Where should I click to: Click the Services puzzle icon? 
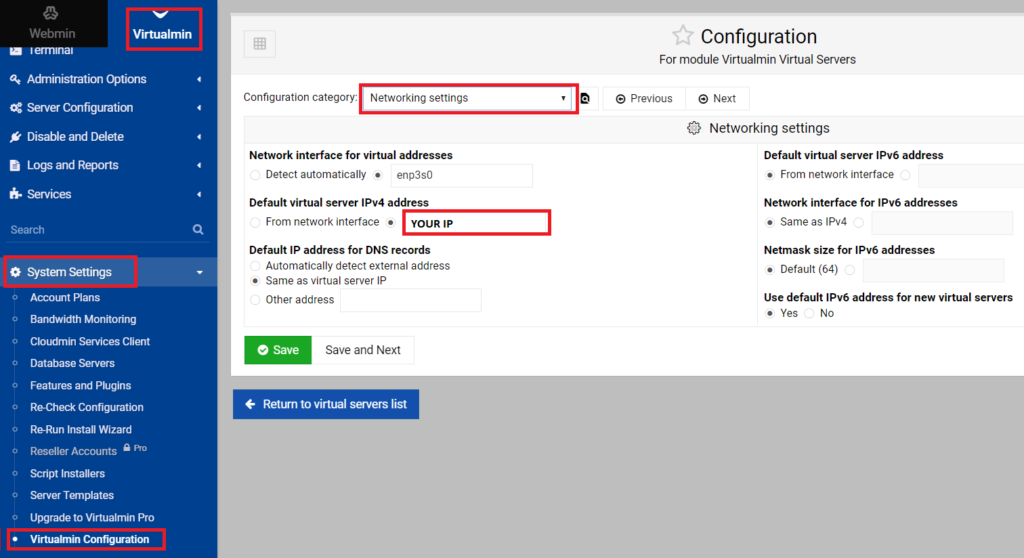pos(16,194)
